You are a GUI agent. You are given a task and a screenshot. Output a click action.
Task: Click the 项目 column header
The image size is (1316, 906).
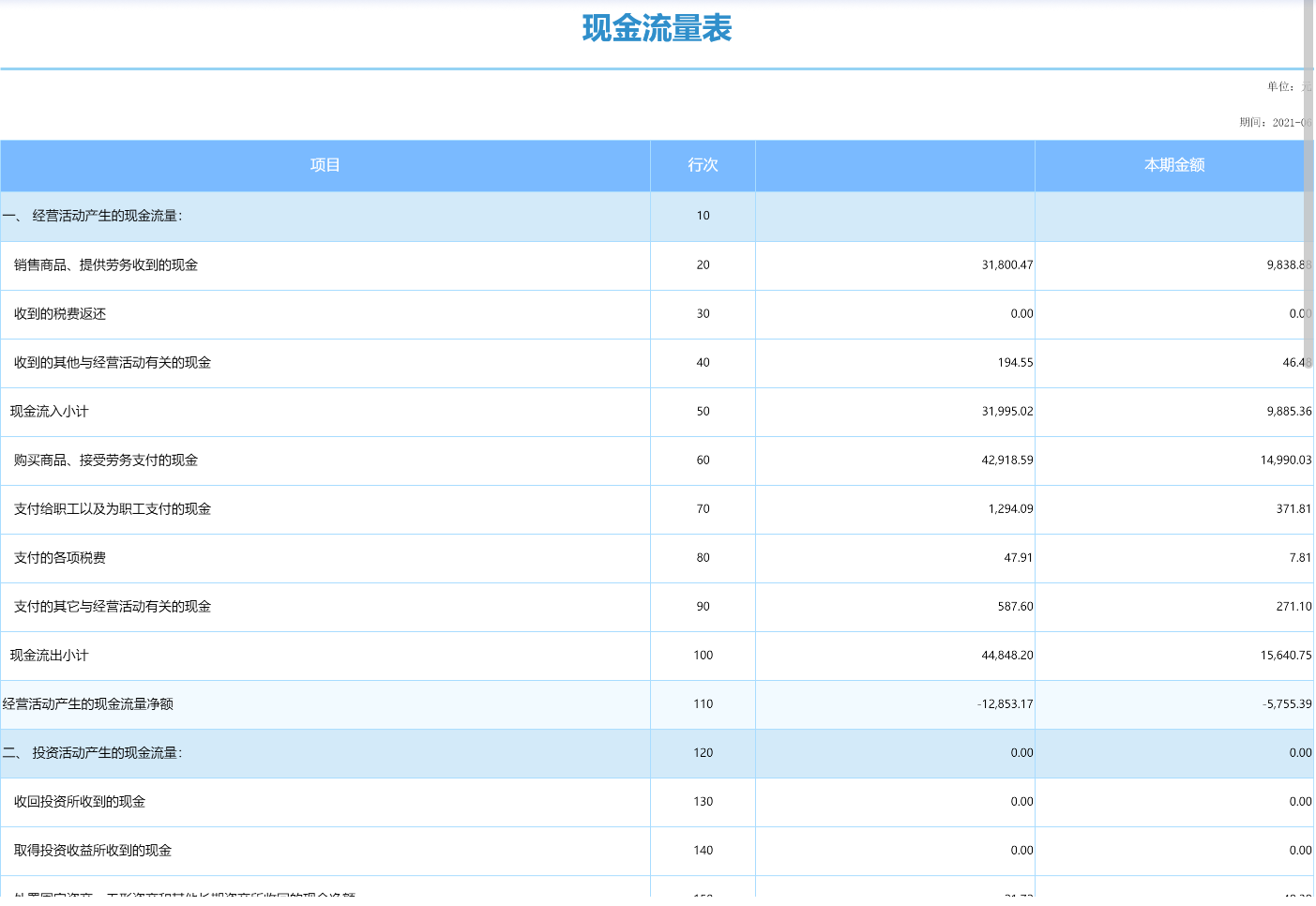coord(325,165)
